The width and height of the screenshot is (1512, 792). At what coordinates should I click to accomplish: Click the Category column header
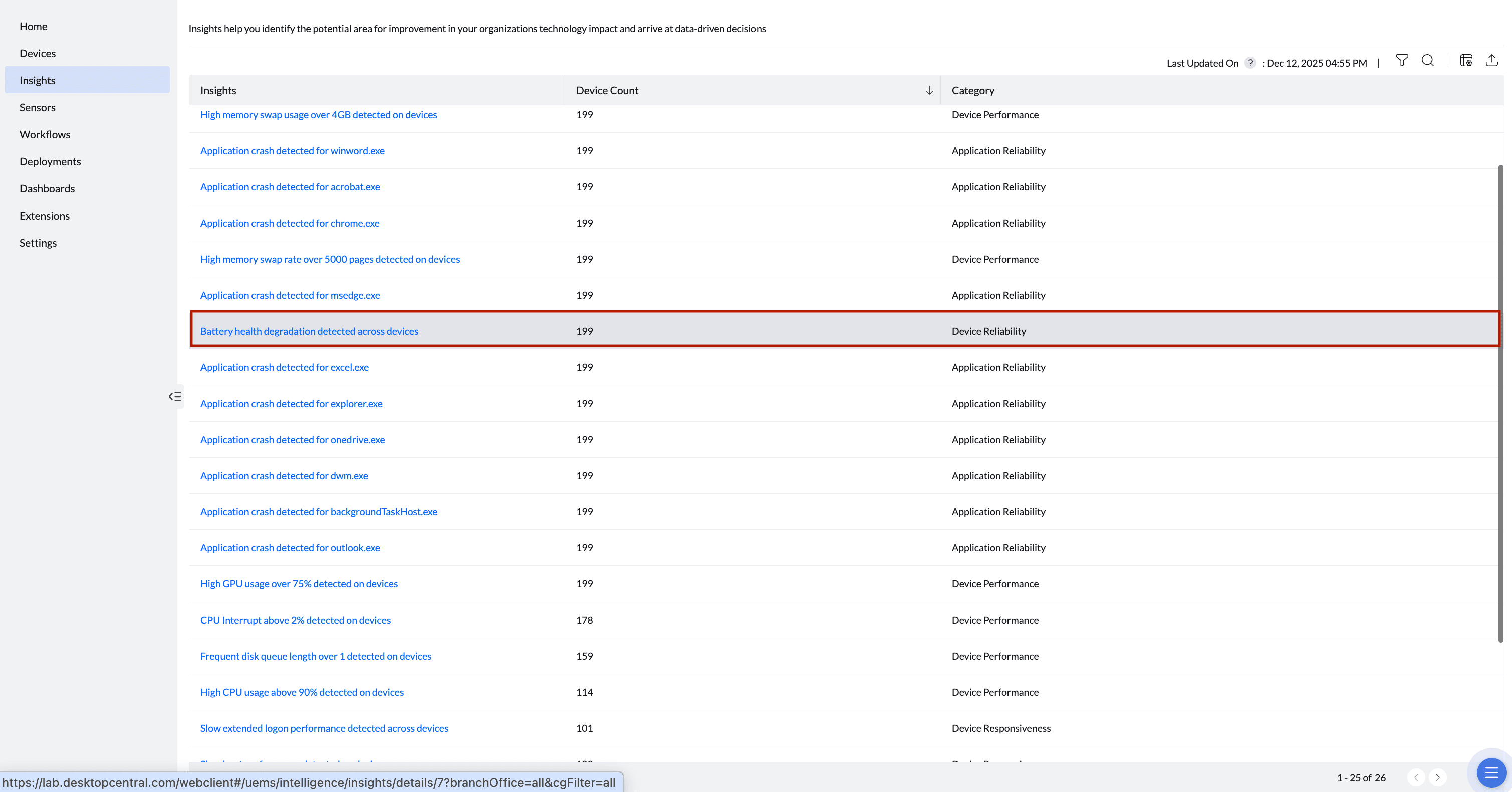pyautogui.click(x=972, y=90)
